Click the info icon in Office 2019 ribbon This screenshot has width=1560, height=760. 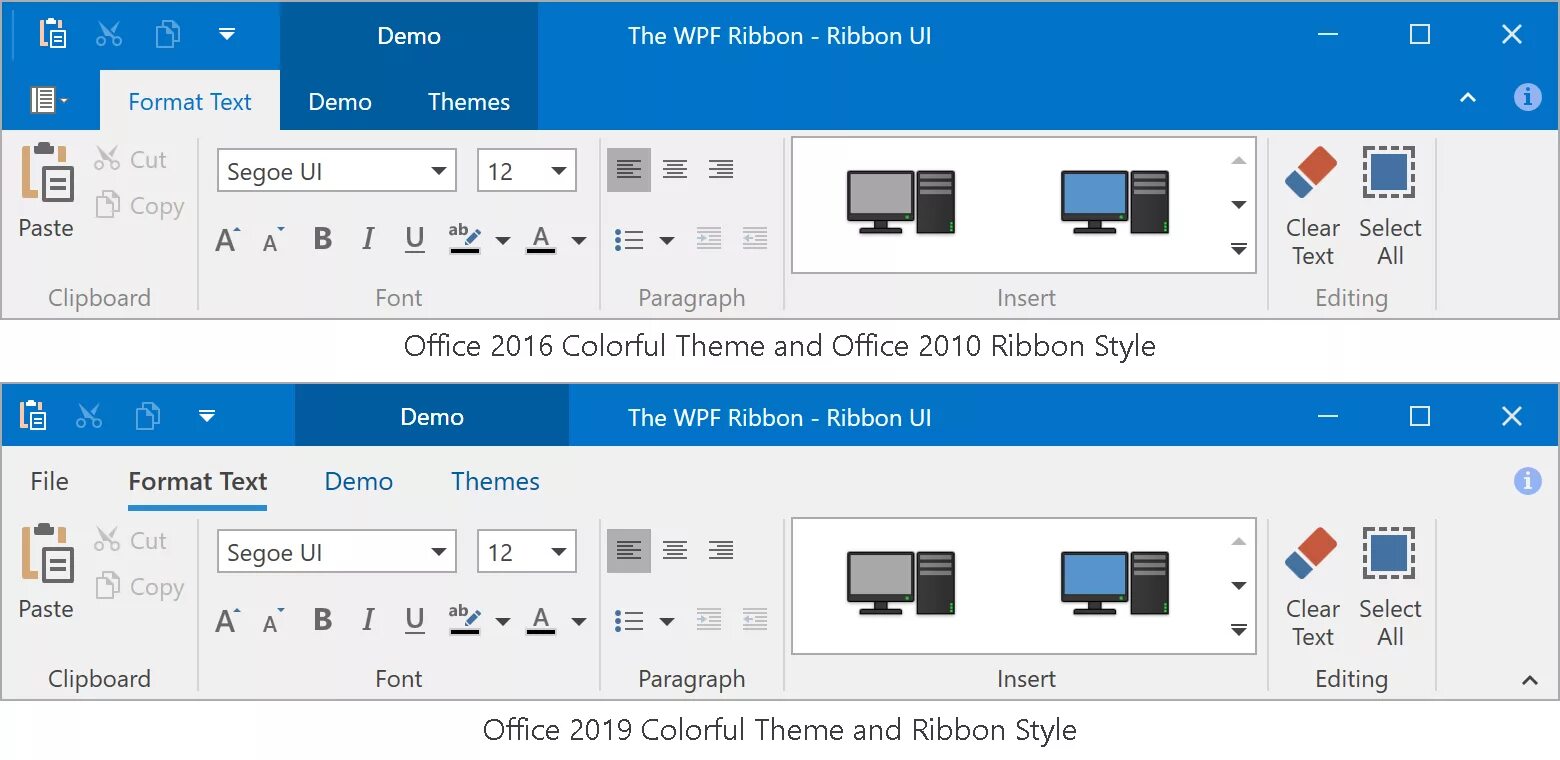tap(1527, 481)
